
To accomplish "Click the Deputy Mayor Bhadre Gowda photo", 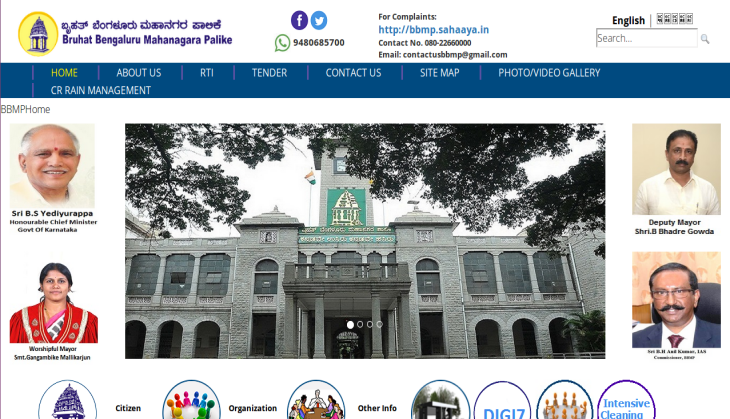I will 676,169.
